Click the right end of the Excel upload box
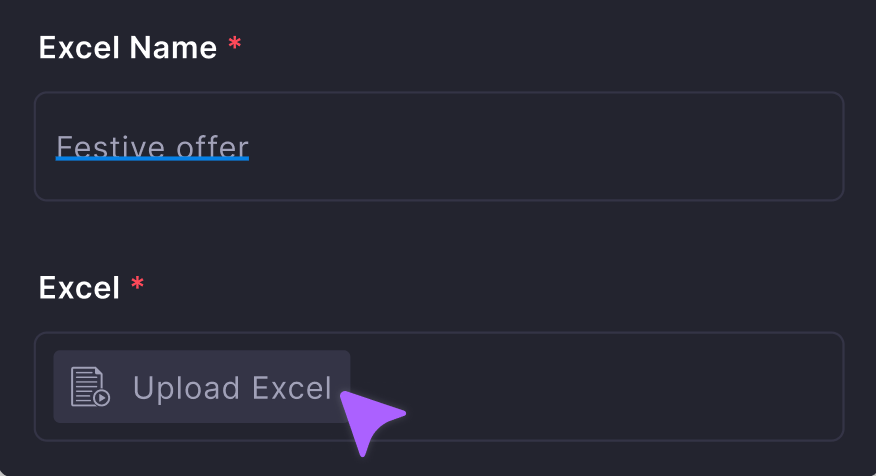This screenshot has height=476, width=876. point(815,387)
